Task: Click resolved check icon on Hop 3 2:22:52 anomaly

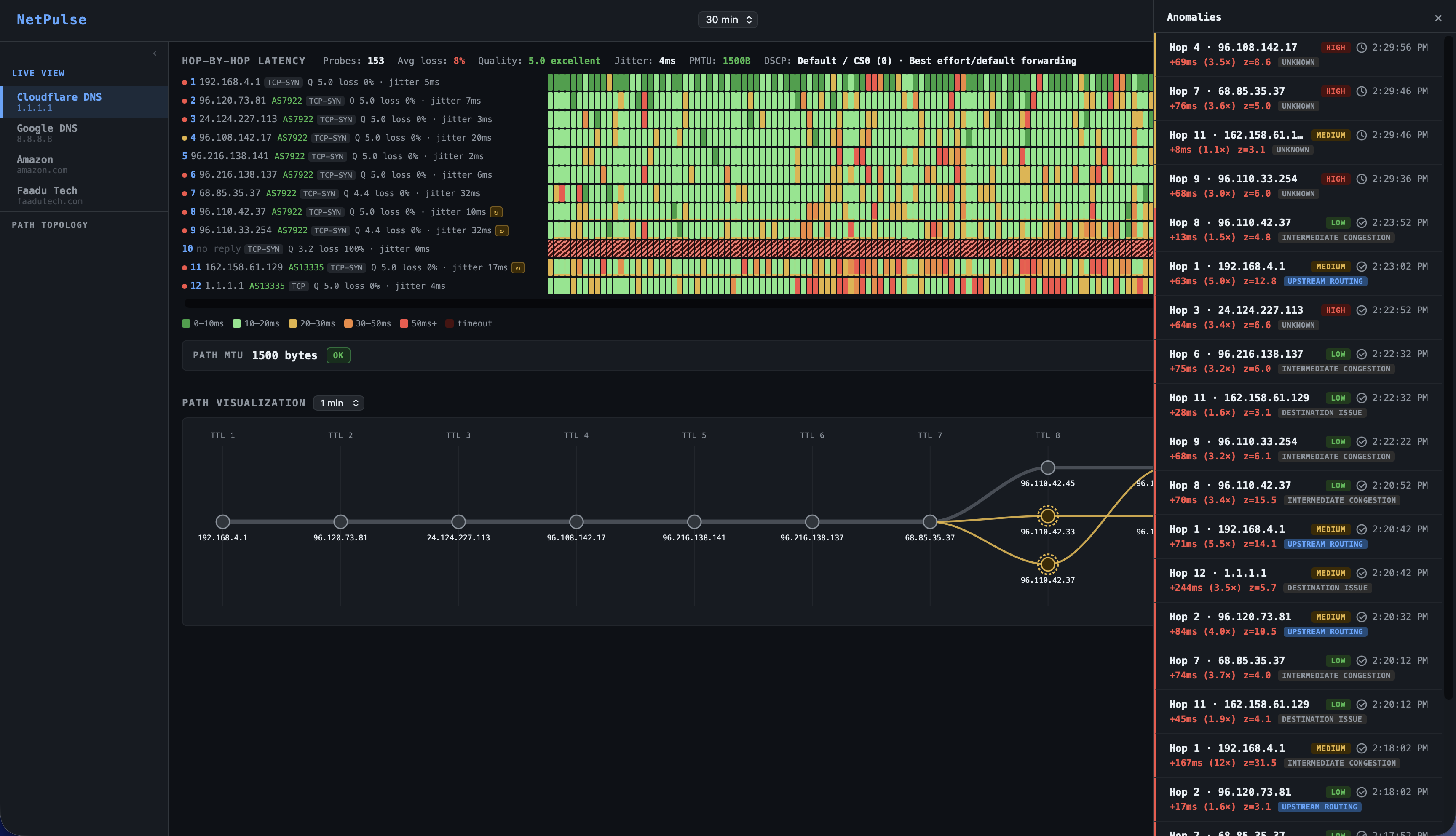Action: pos(1361,311)
